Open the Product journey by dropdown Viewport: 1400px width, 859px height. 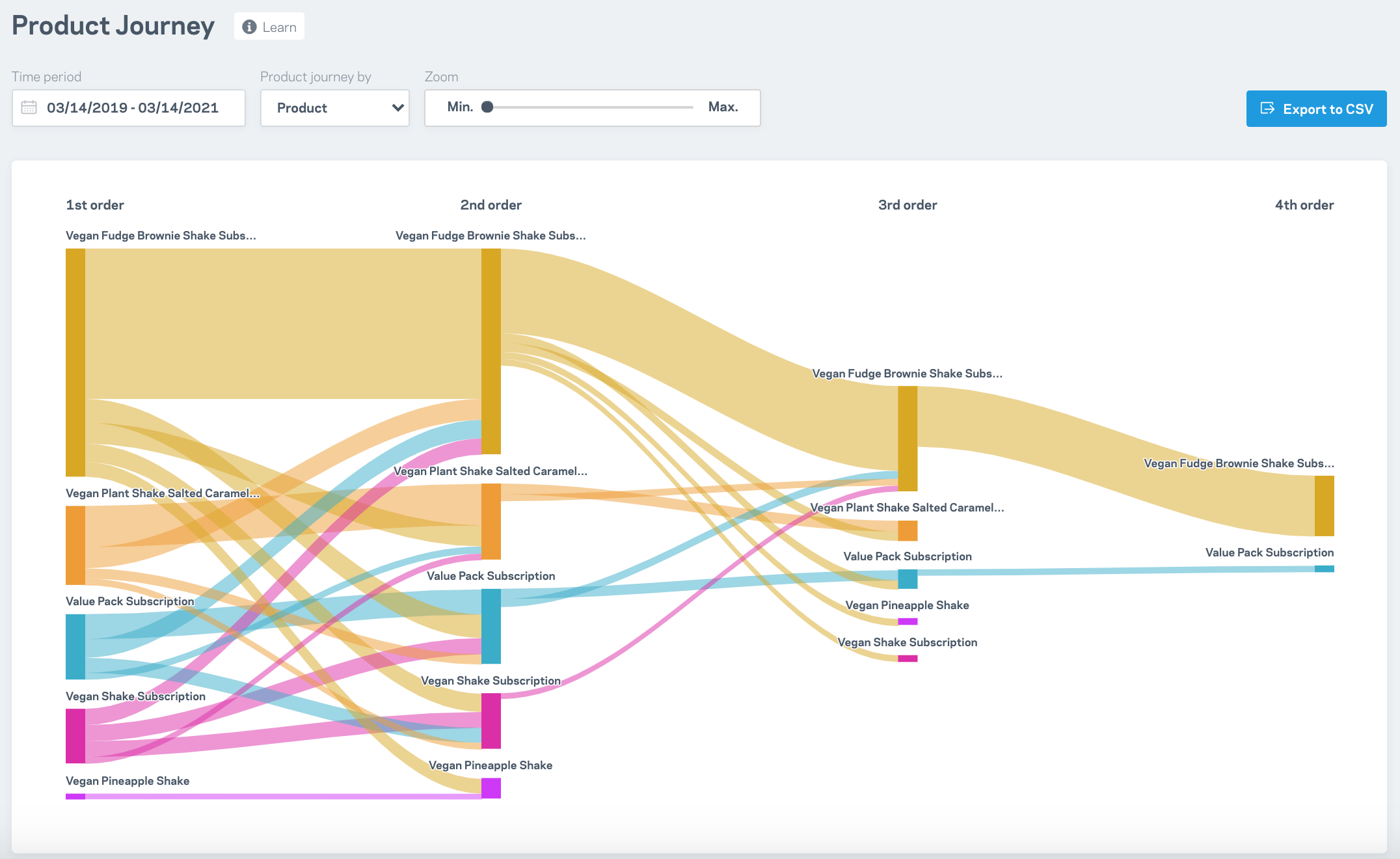(334, 108)
